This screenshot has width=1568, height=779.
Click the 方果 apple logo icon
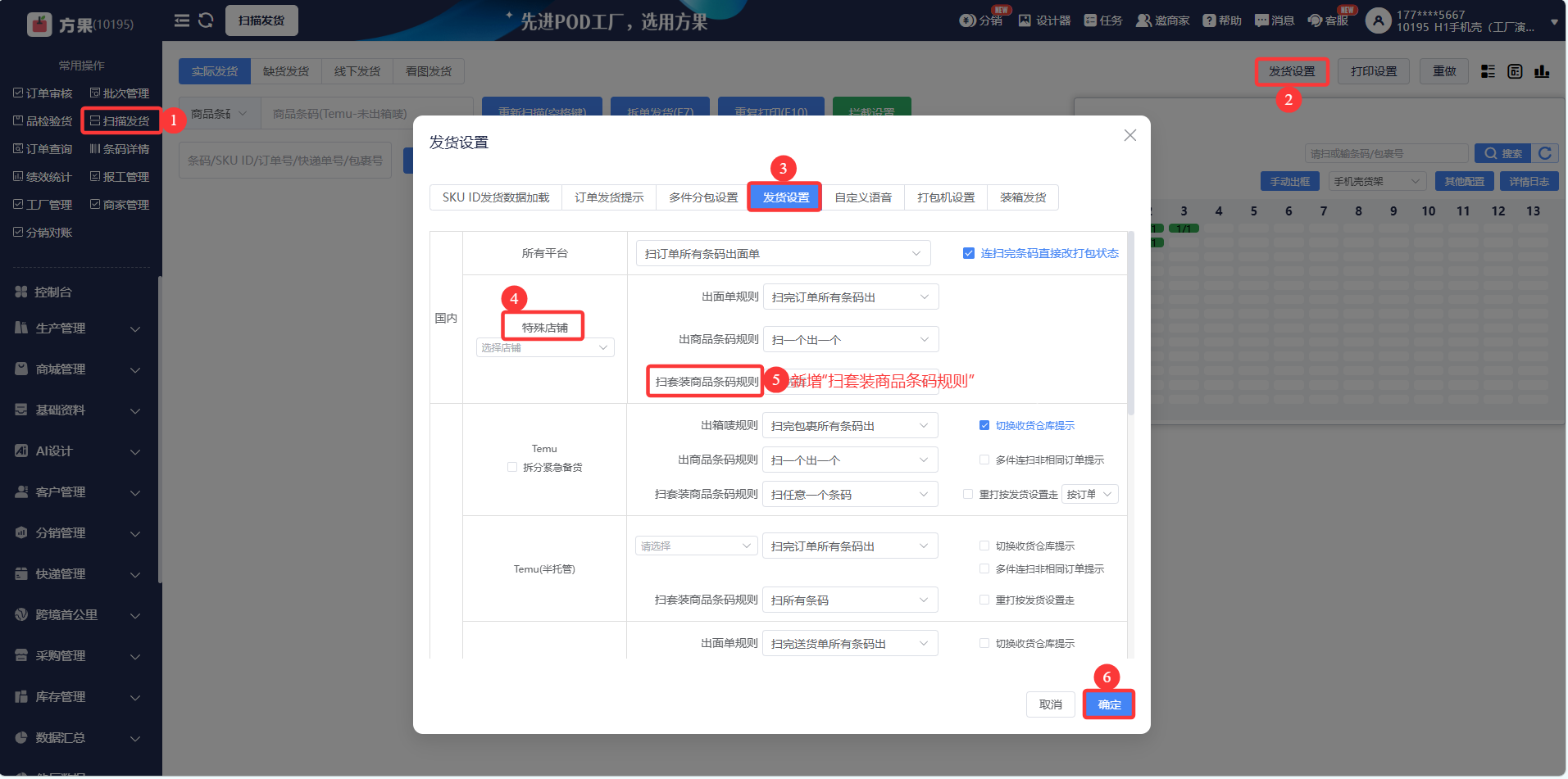(39, 25)
